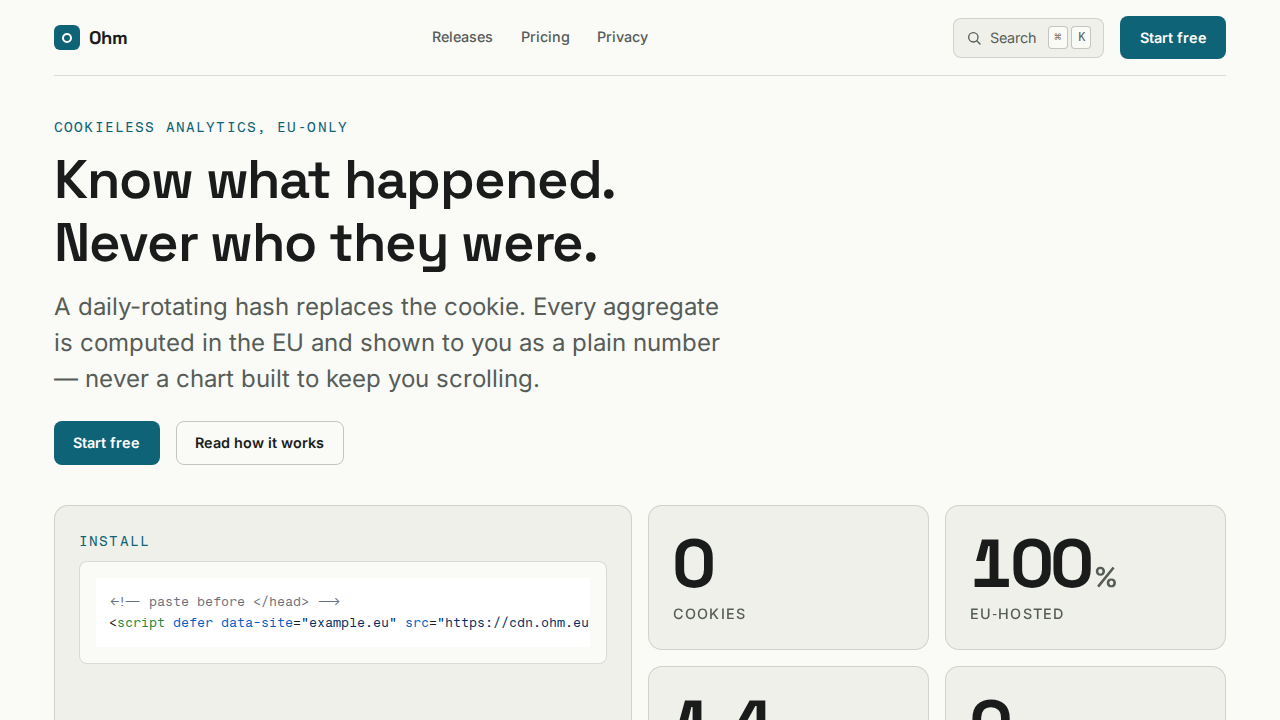Image resolution: width=1280 pixels, height=720 pixels.
Task: Select the 100% EU-hosted stat card
Action: (1085, 577)
